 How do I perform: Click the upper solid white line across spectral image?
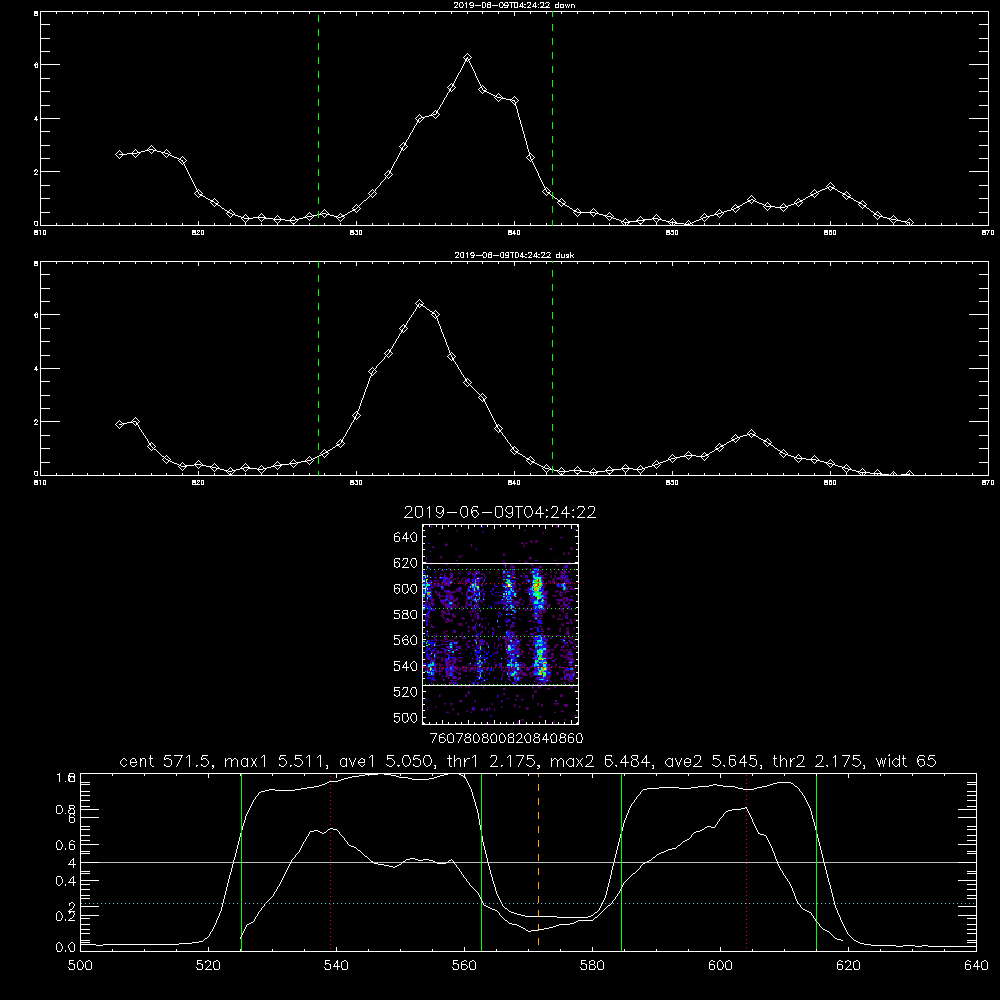pos(500,564)
